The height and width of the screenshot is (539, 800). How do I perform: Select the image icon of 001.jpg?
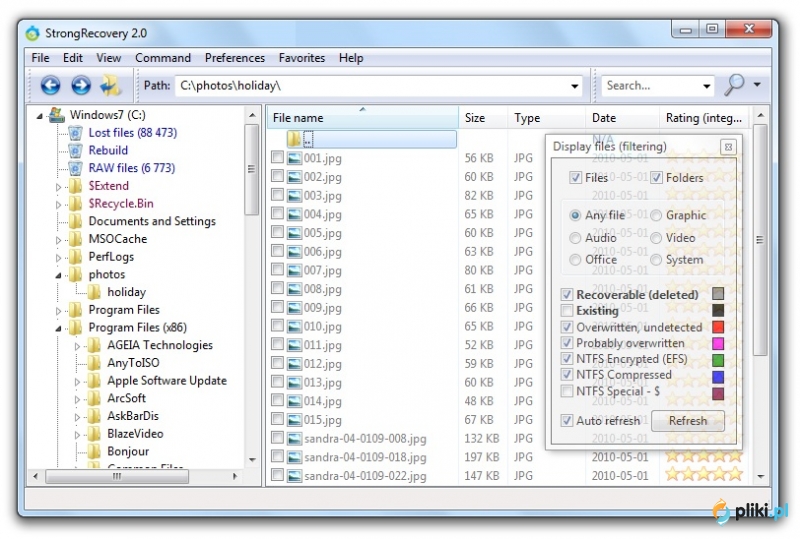294,158
